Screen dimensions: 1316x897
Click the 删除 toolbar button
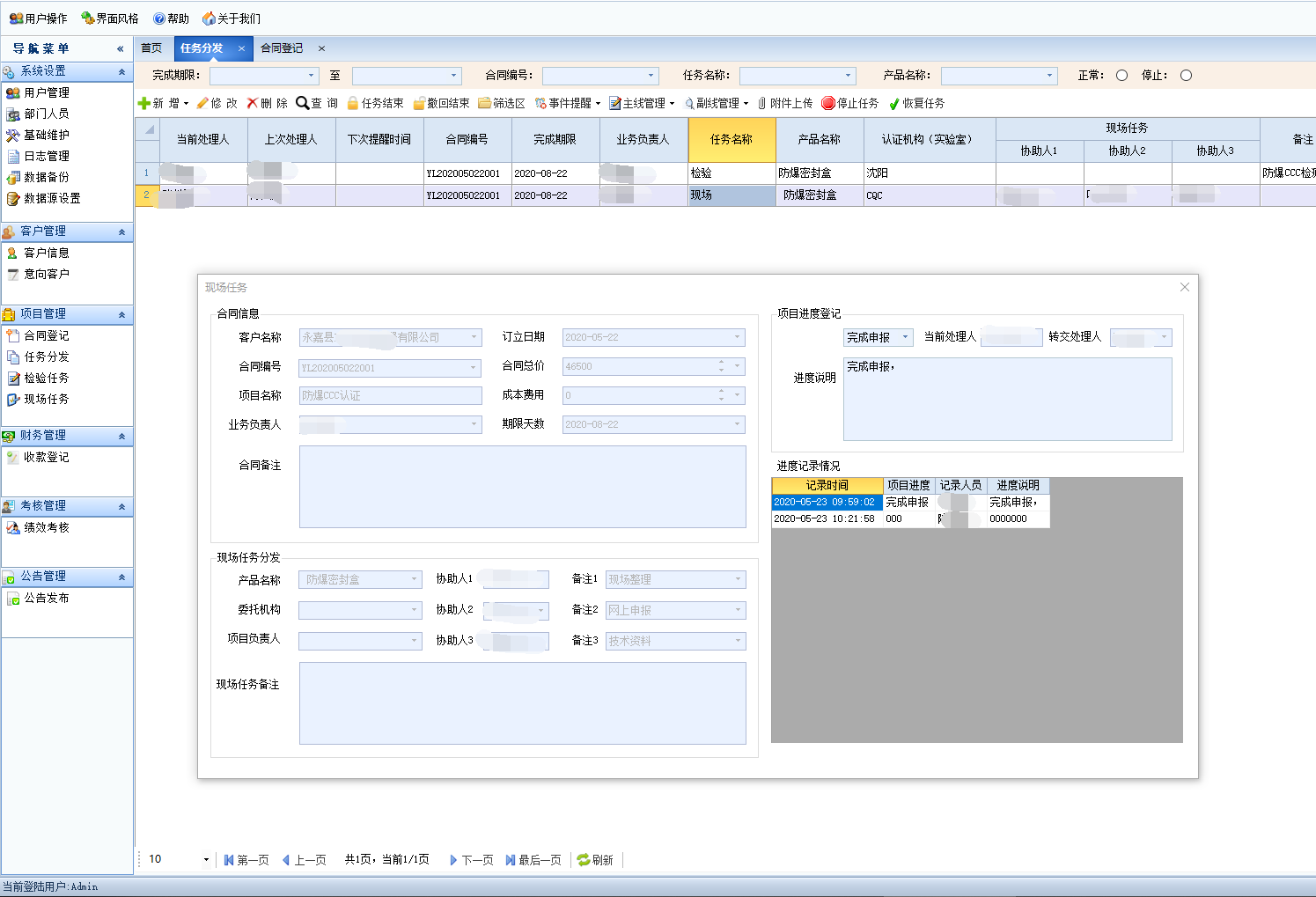[268, 103]
